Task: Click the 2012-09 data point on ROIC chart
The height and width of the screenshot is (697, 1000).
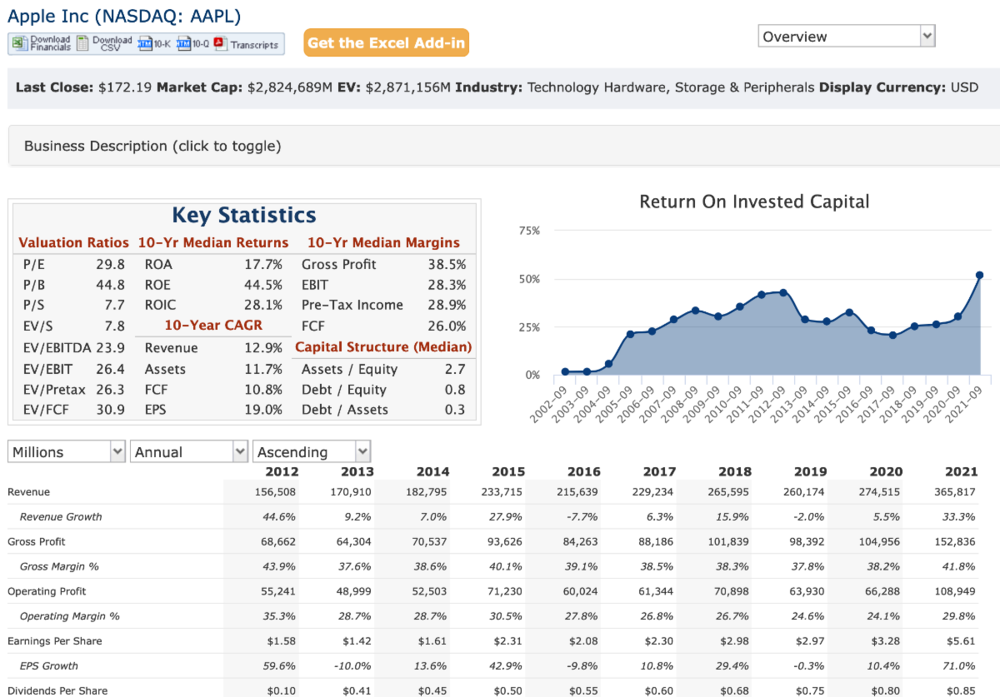Action: click(783, 293)
